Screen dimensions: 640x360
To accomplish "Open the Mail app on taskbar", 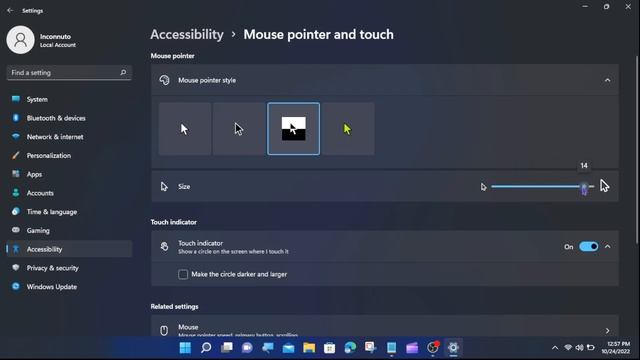I will pos(289,348).
